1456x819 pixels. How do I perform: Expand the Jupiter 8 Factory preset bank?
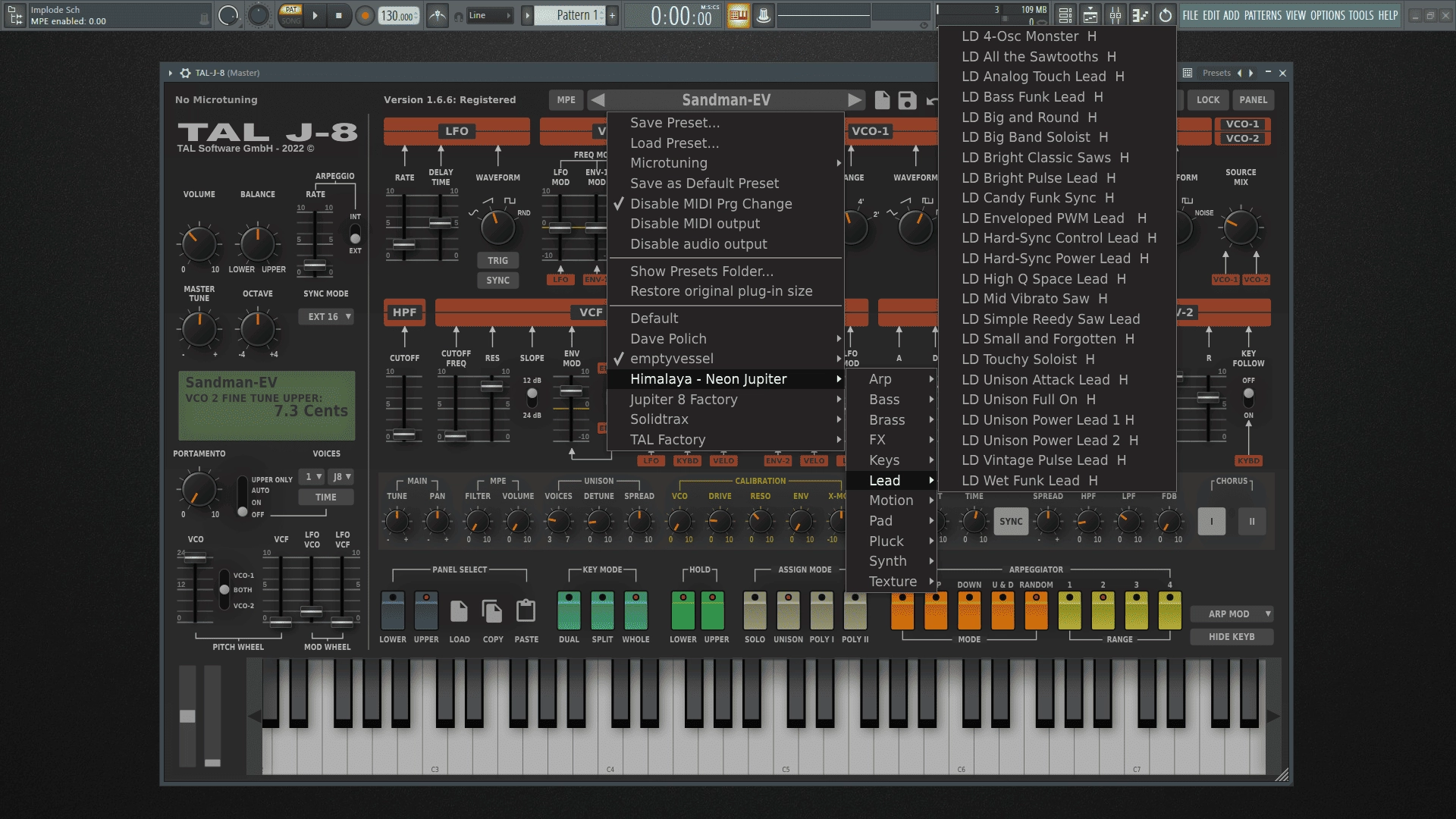726,400
